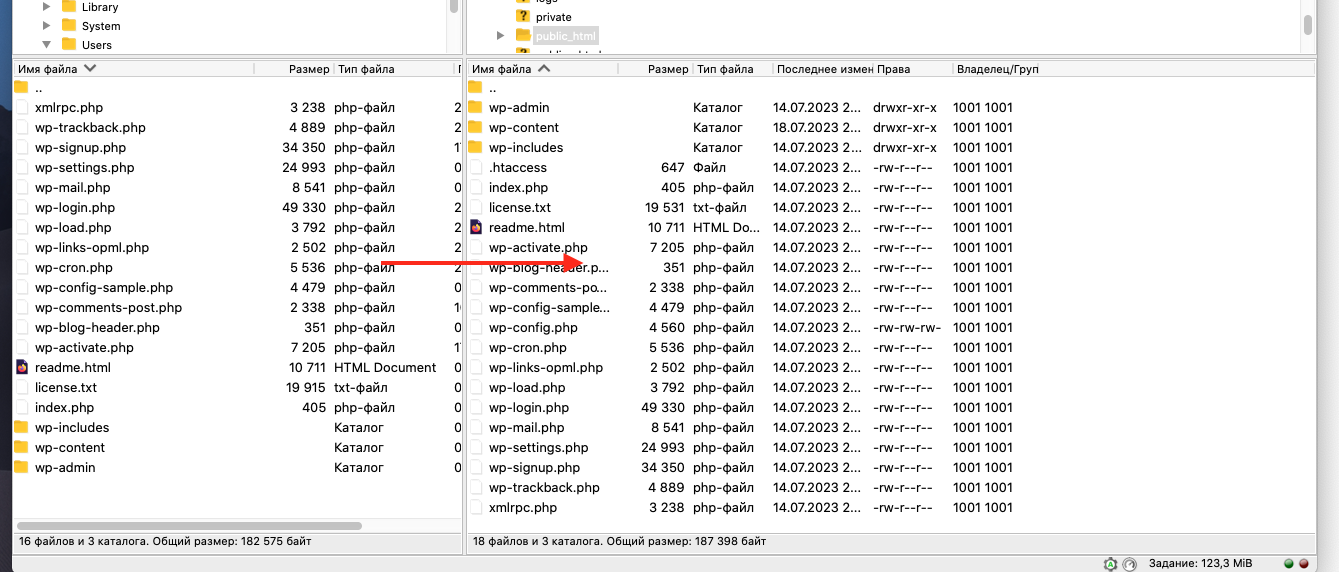1339x572 pixels.
Task: Sort remote pane by Владелец/Группа column
Action: (x=997, y=69)
